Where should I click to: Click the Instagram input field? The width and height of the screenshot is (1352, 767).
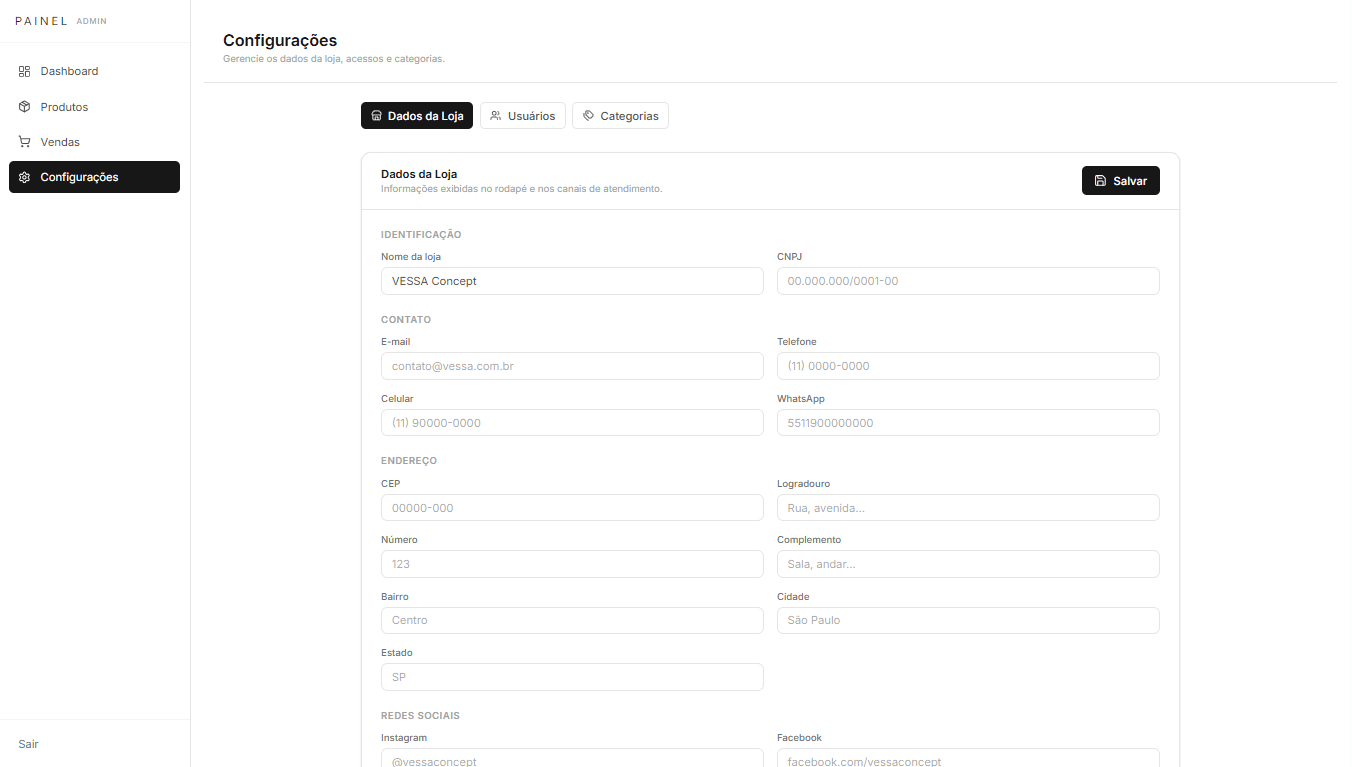tap(572, 758)
